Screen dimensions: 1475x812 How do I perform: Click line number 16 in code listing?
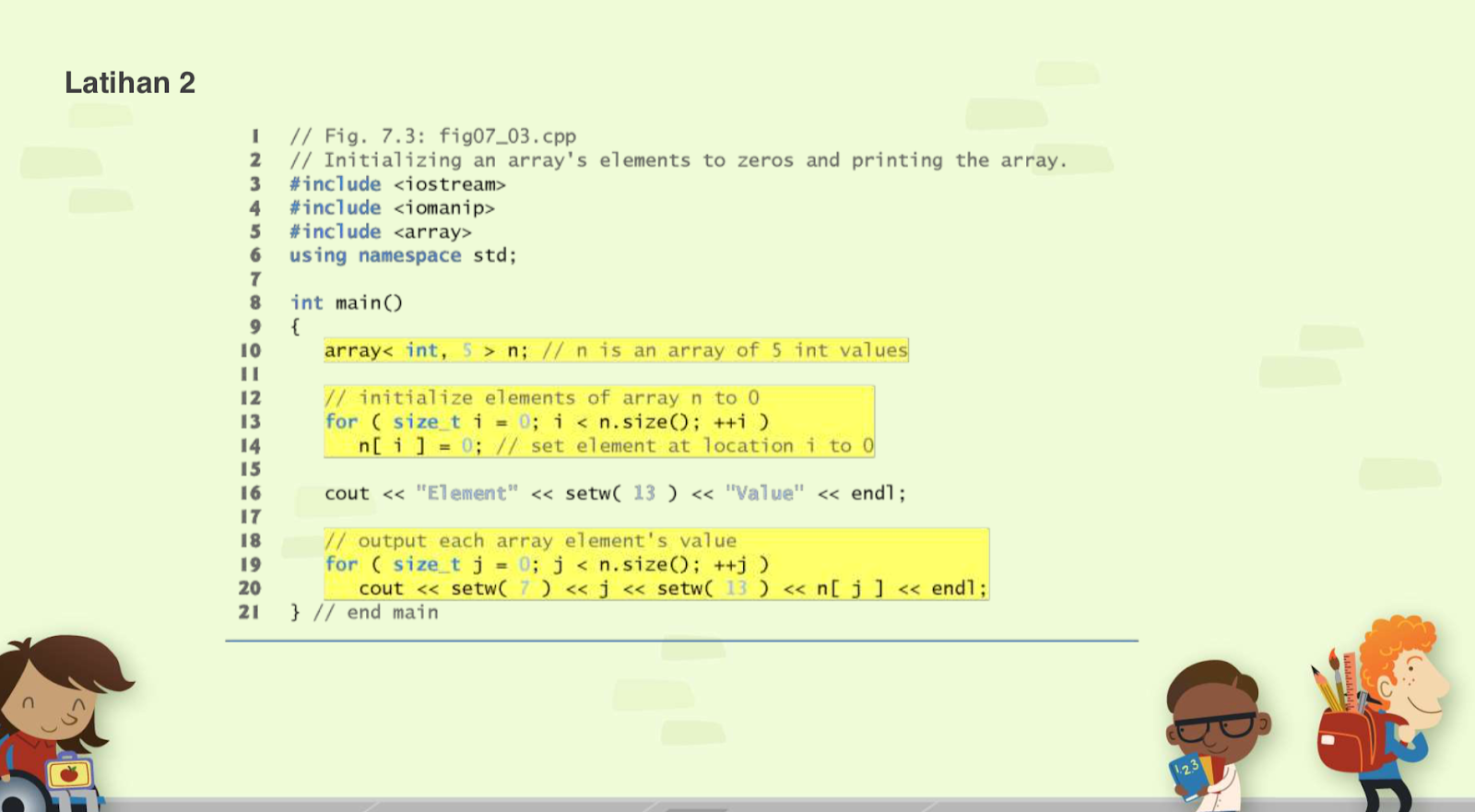pyautogui.click(x=250, y=493)
